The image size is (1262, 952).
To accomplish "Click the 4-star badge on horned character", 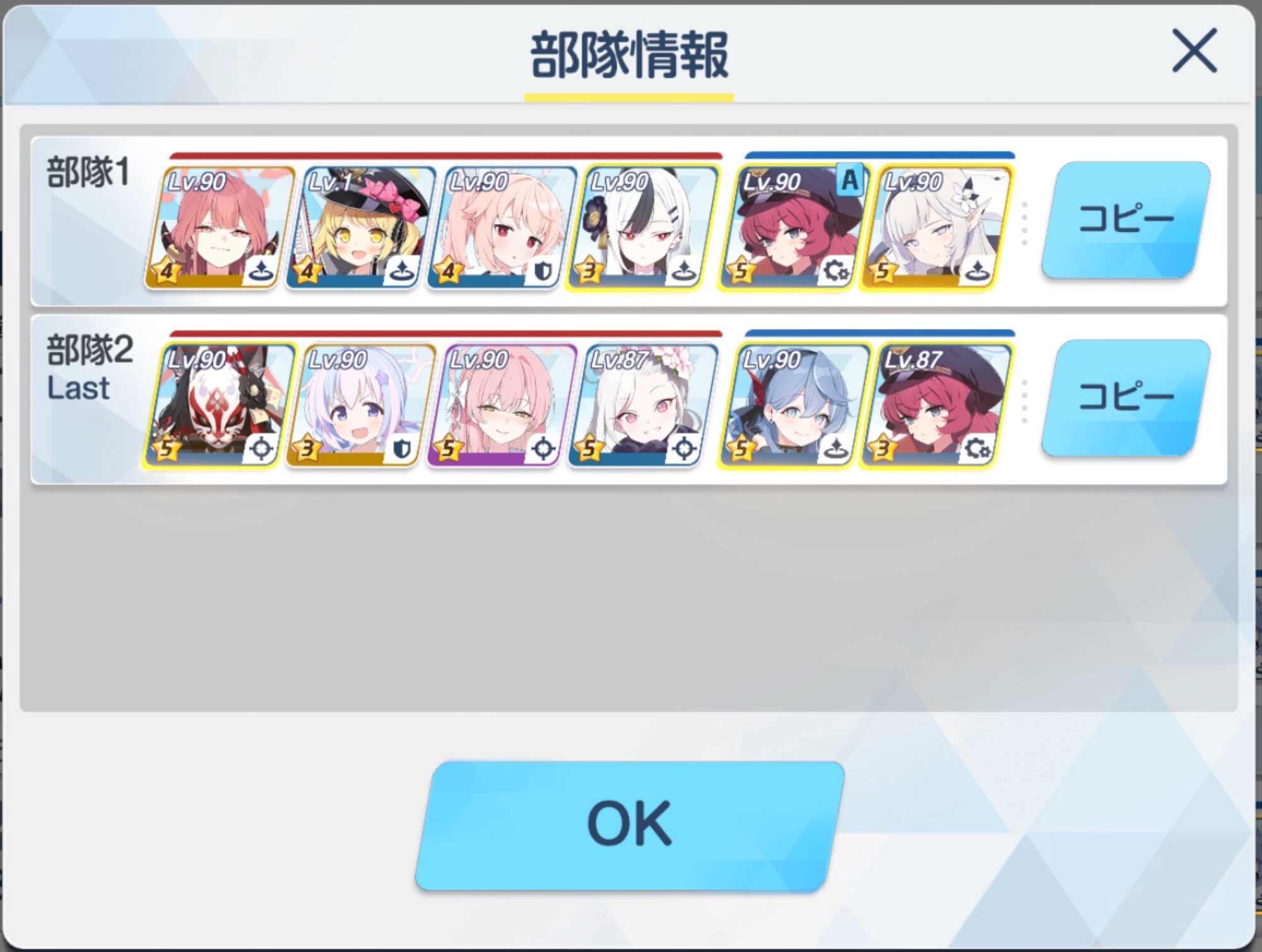I will tap(166, 271).
